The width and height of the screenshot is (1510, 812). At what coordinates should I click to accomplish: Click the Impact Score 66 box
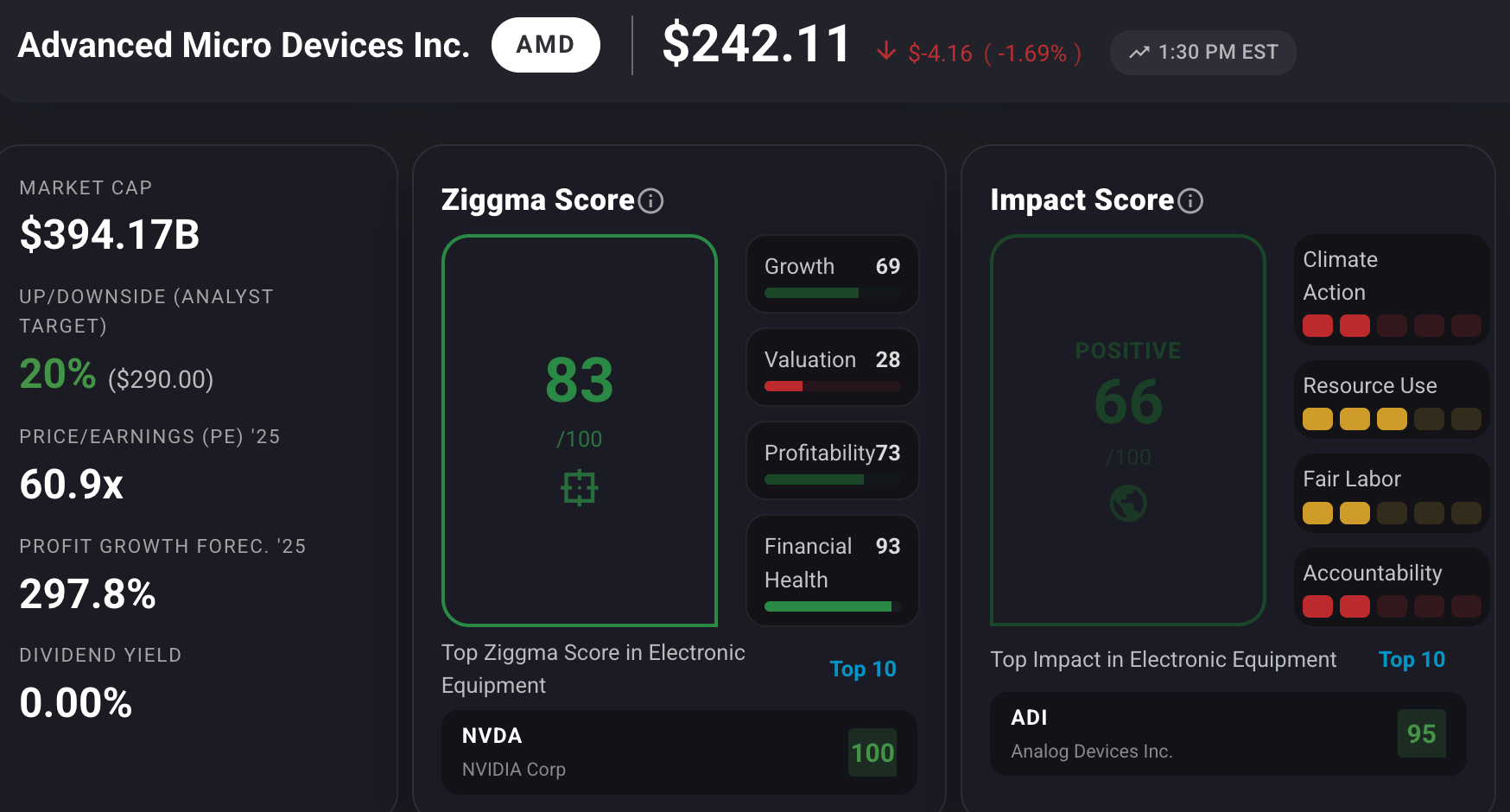(x=1128, y=430)
